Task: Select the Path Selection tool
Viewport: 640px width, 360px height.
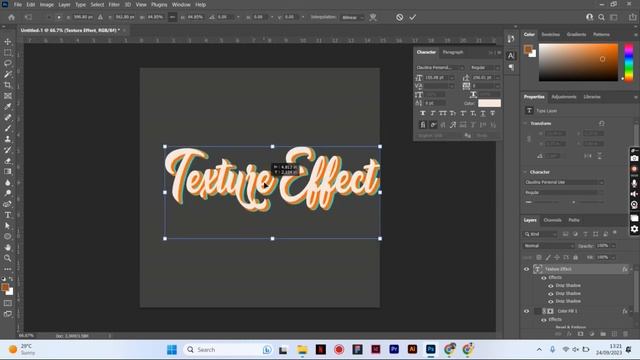Action: tap(8, 226)
